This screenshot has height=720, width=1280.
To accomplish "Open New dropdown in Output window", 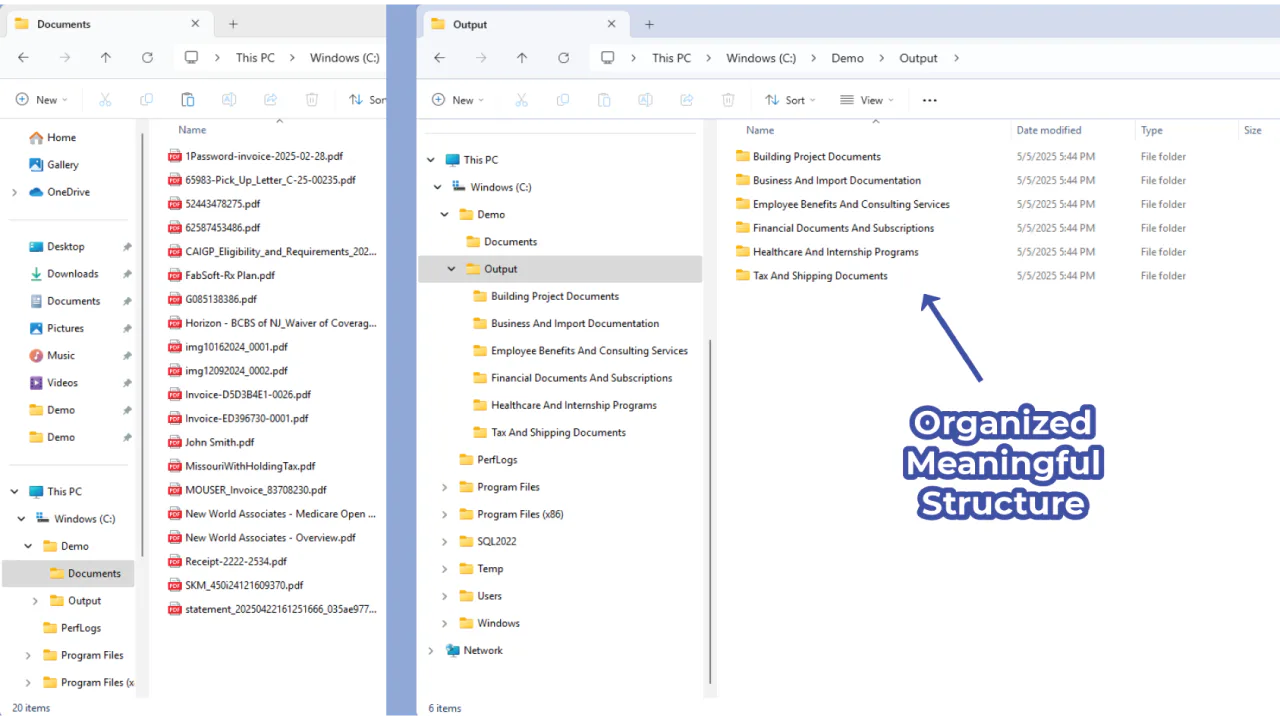I will (458, 100).
